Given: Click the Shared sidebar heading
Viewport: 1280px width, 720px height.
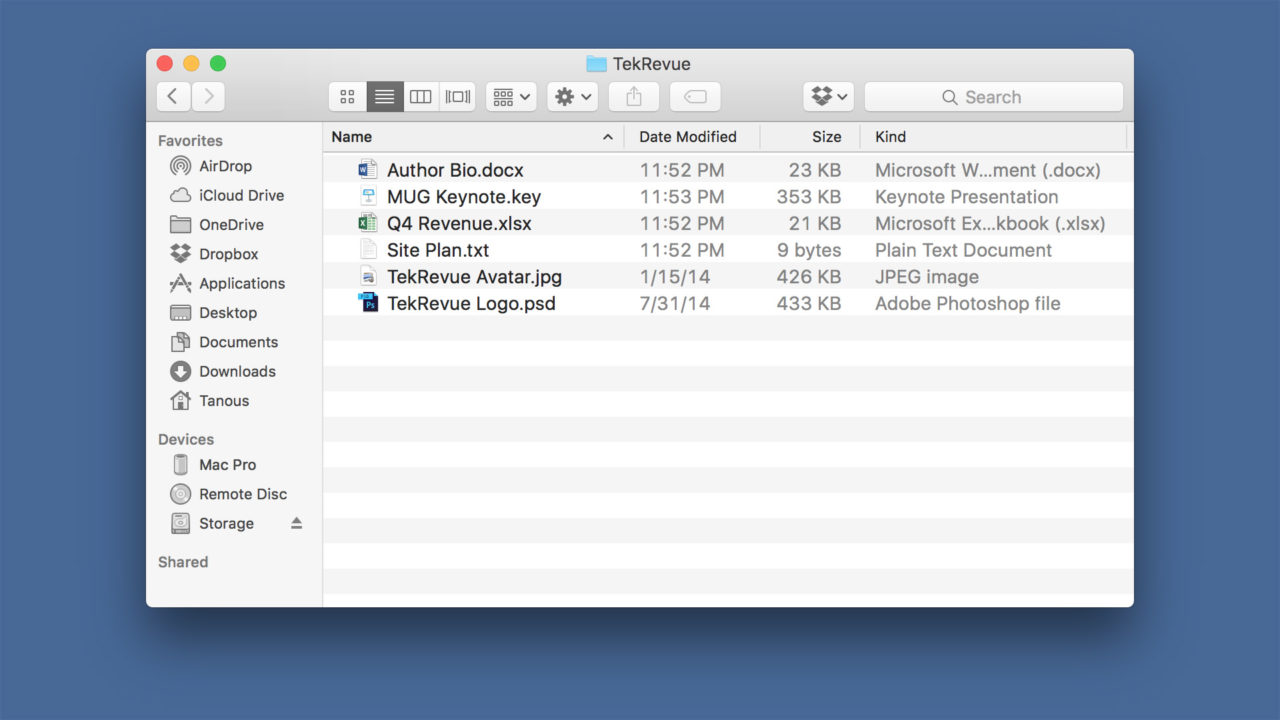Looking at the screenshot, I should point(183,562).
